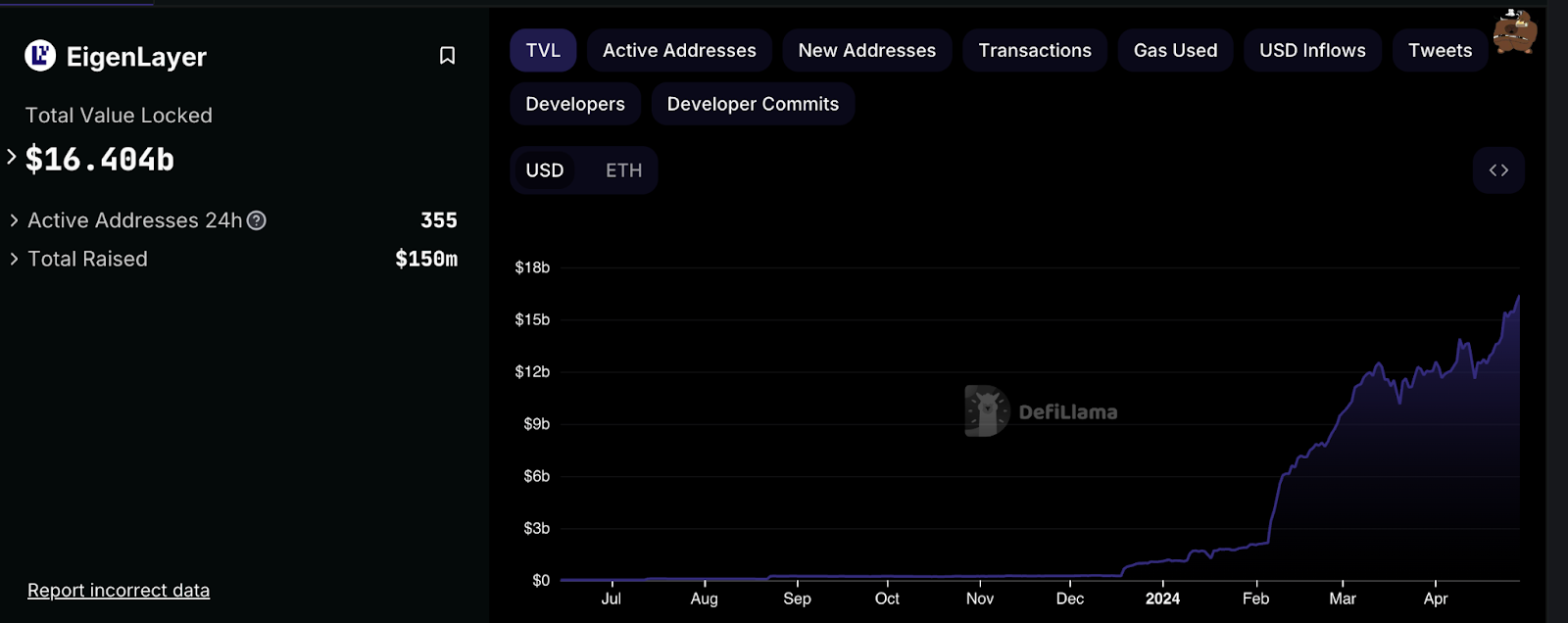The height and width of the screenshot is (623, 1568).
Task: Toggle the TVL chart metric
Action: [x=543, y=50]
